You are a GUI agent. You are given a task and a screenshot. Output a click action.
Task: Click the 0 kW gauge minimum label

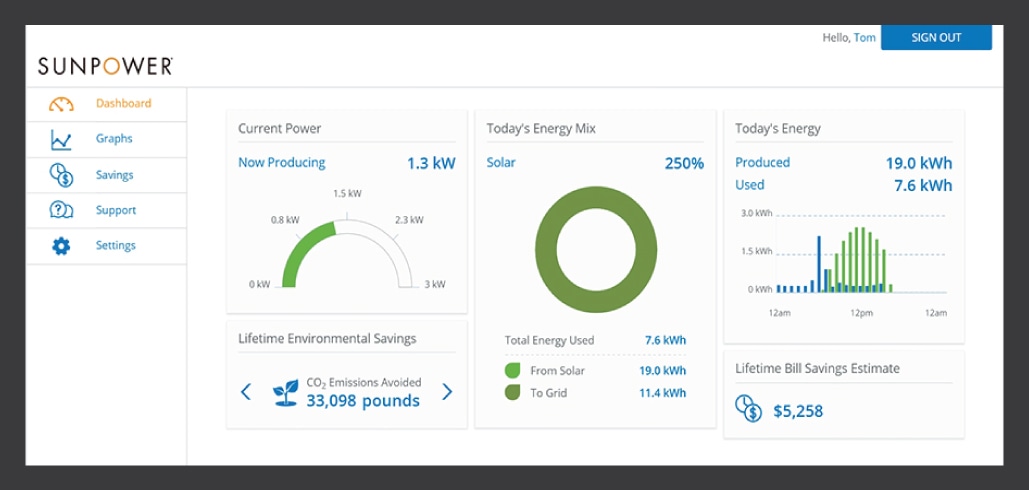click(x=259, y=284)
